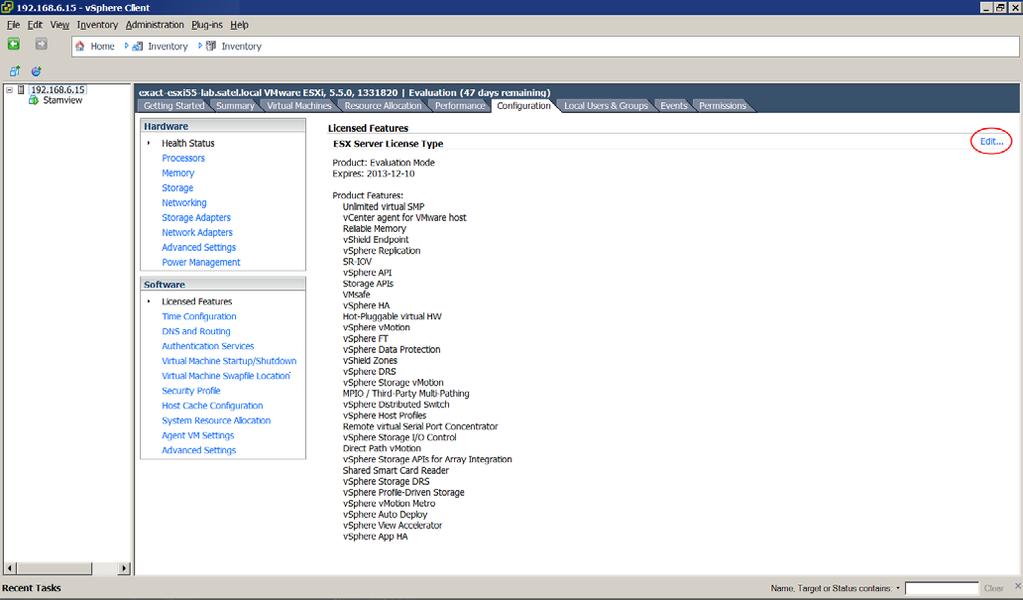Open the View menu
Image resolution: width=1023 pixels, height=600 pixels.
(59, 25)
